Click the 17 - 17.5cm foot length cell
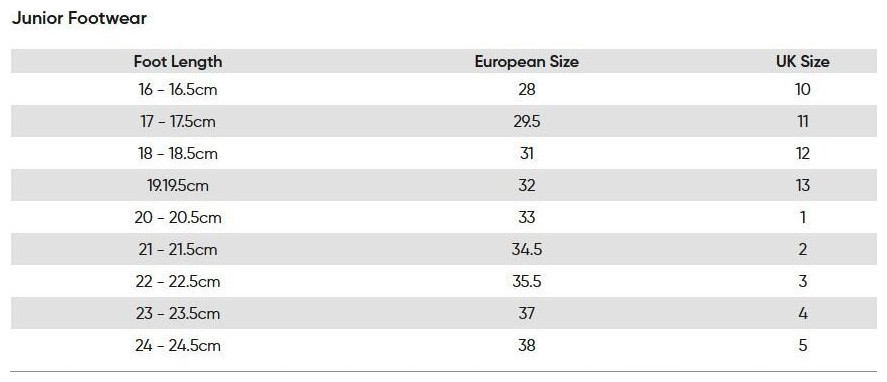The width and height of the screenshot is (887, 382). (x=178, y=122)
